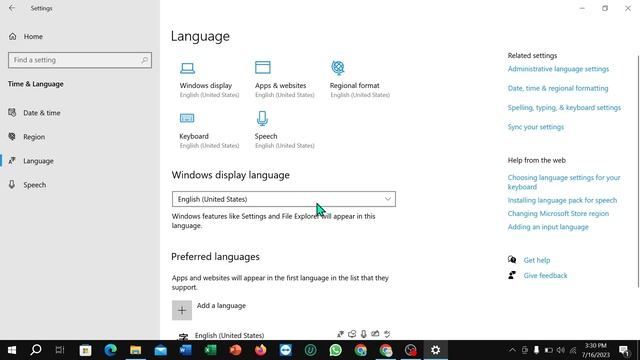
Task: Click the Settings page vertical scrollbar
Action: tap(638, 171)
